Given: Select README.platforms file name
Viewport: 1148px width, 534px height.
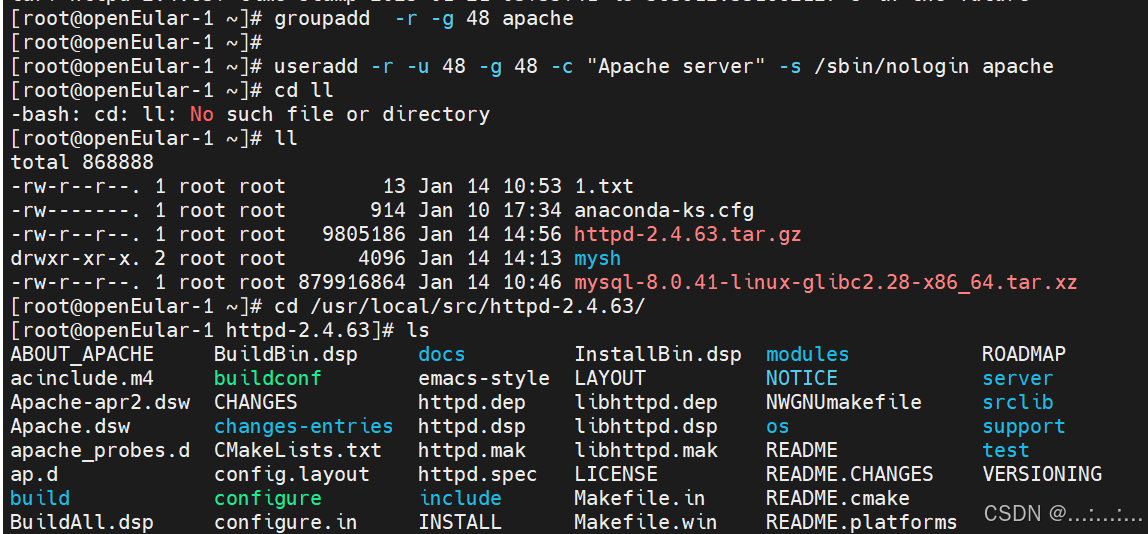Looking at the screenshot, I should pyautogui.click(x=862, y=522).
